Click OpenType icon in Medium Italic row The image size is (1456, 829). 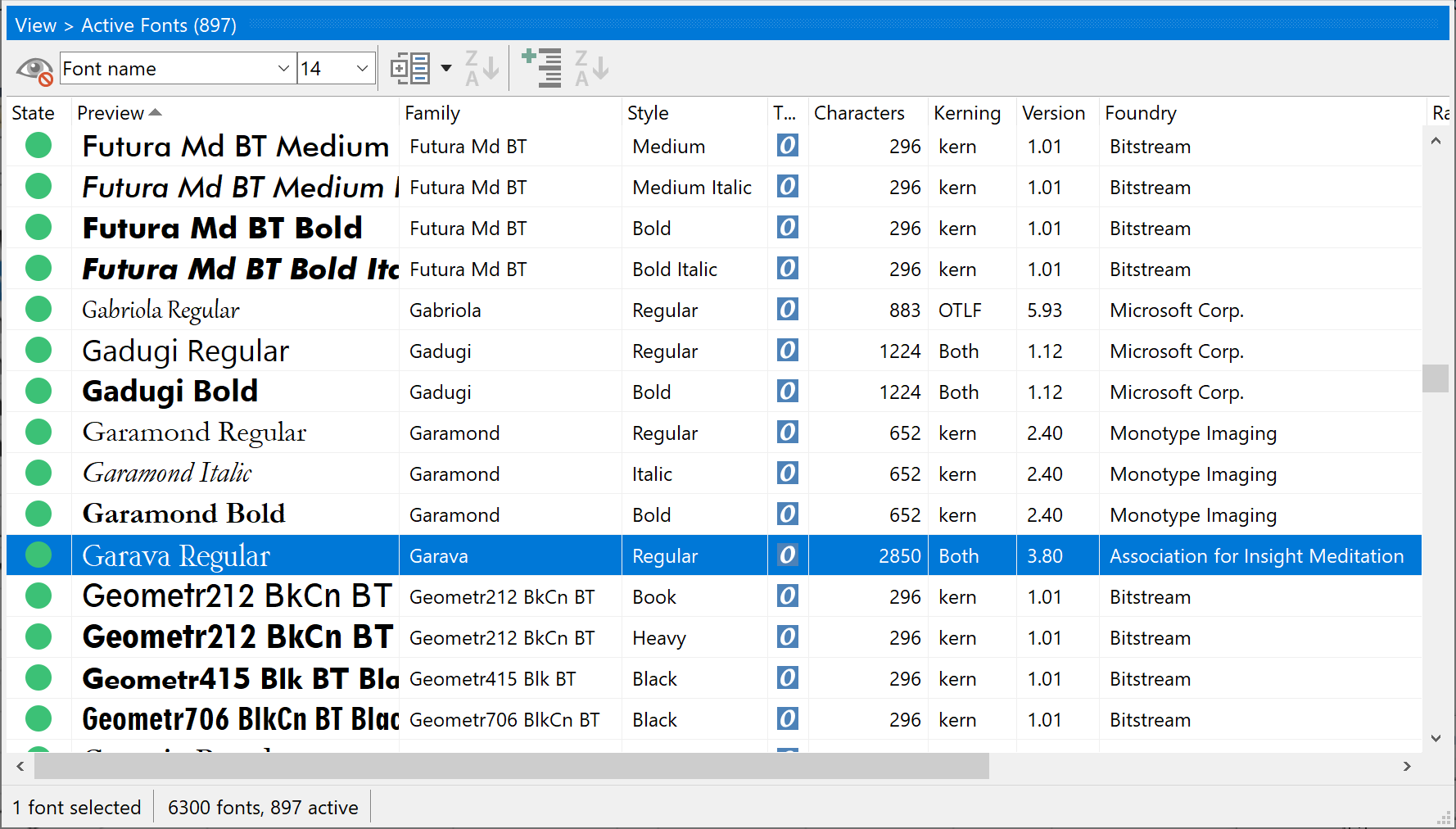tap(788, 187)
